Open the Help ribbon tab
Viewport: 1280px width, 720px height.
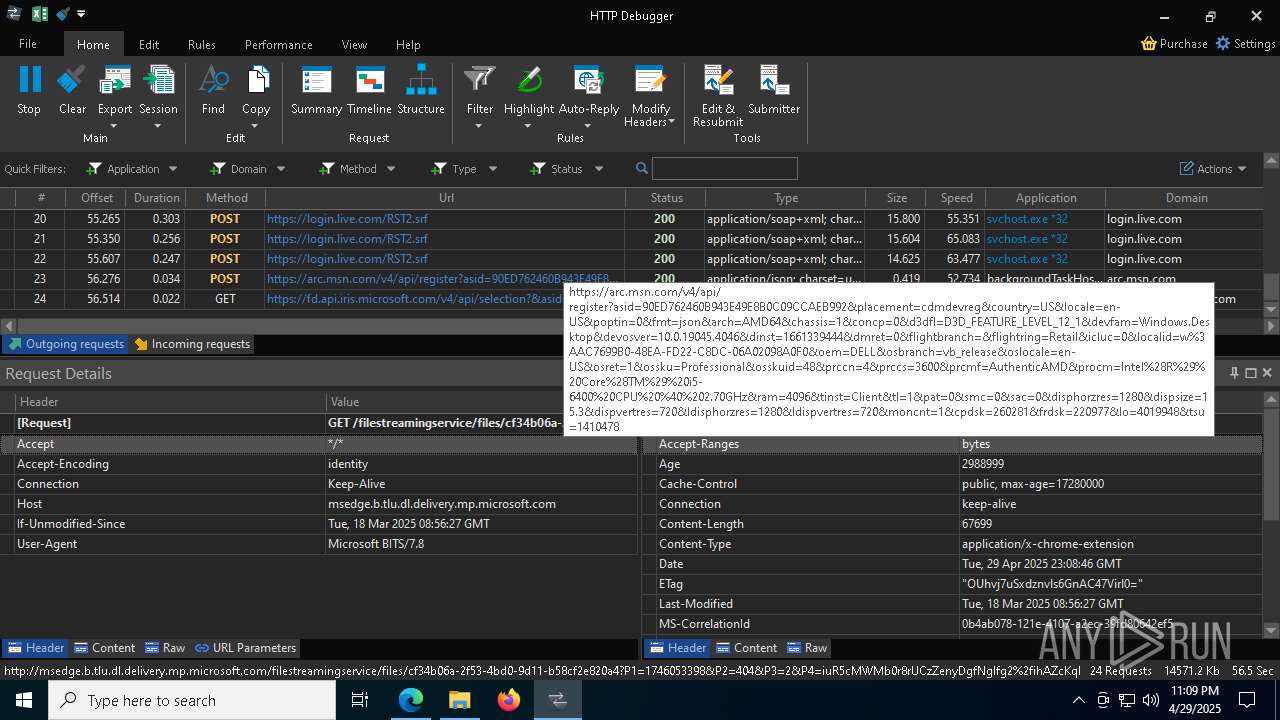(x=408, y=44)
